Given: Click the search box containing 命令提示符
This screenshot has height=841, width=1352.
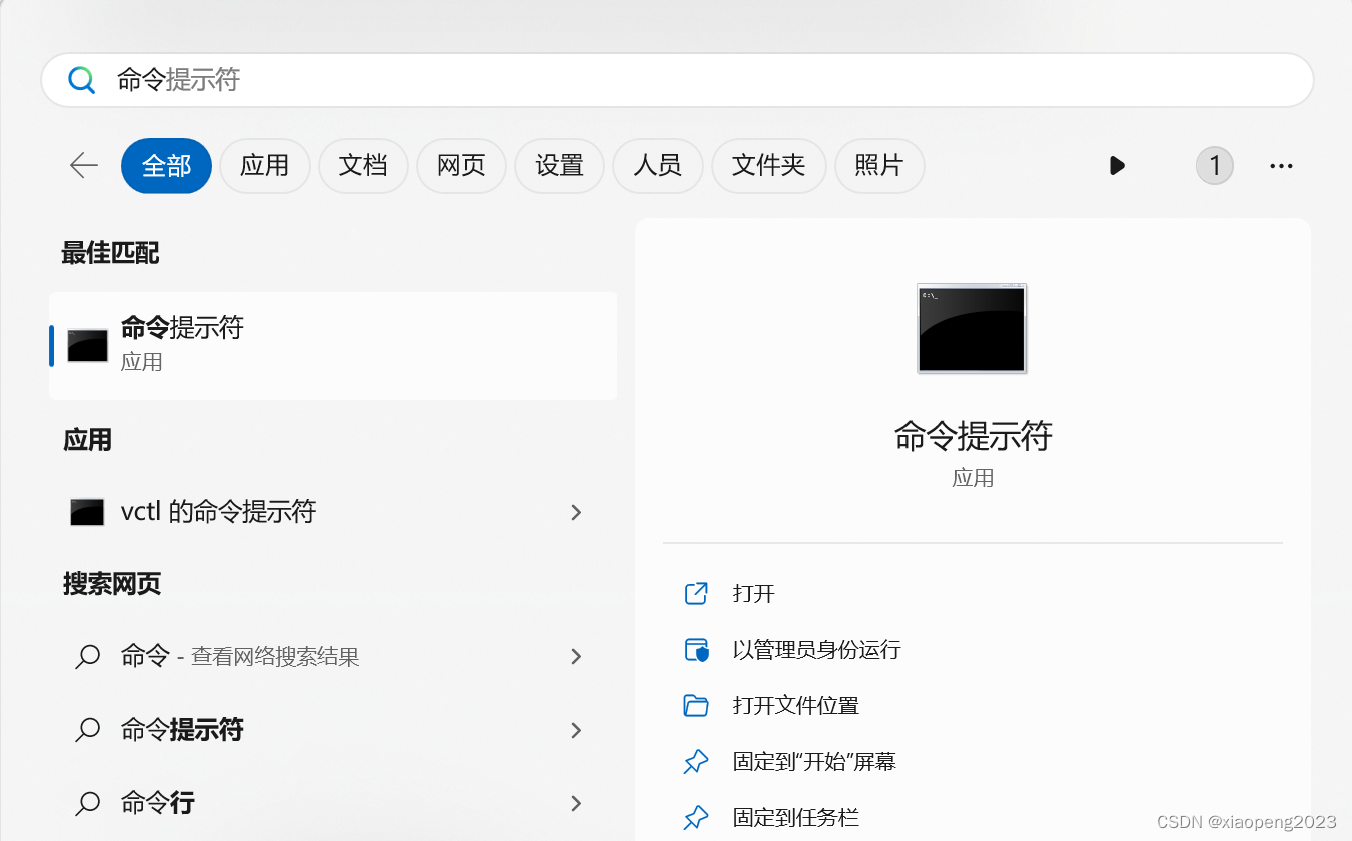Looking at the screenshot, I should click(x=677, y=80).
